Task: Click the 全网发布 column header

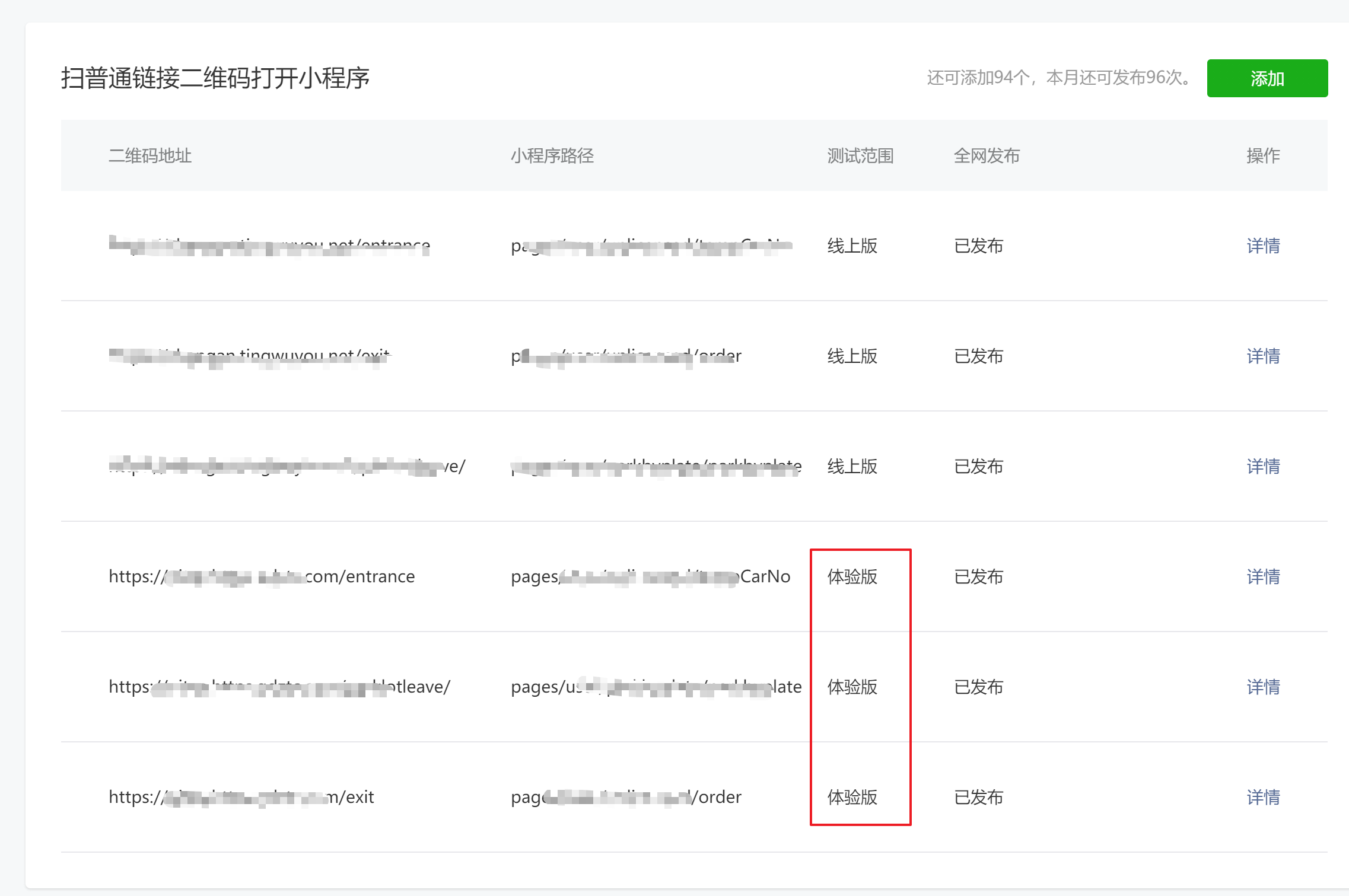Action: point(987,156)
